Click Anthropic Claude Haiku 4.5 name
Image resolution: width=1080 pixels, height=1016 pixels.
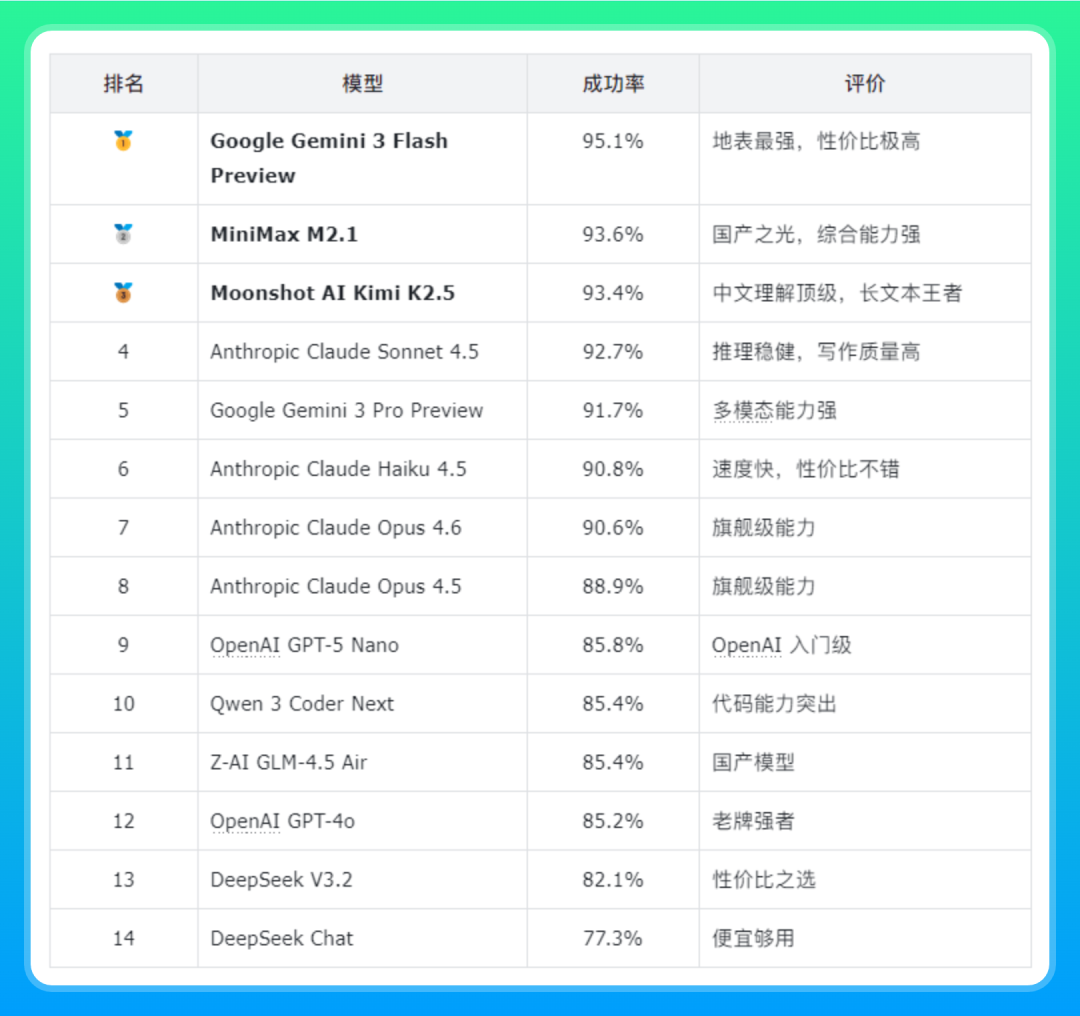[x=338, y=469]
